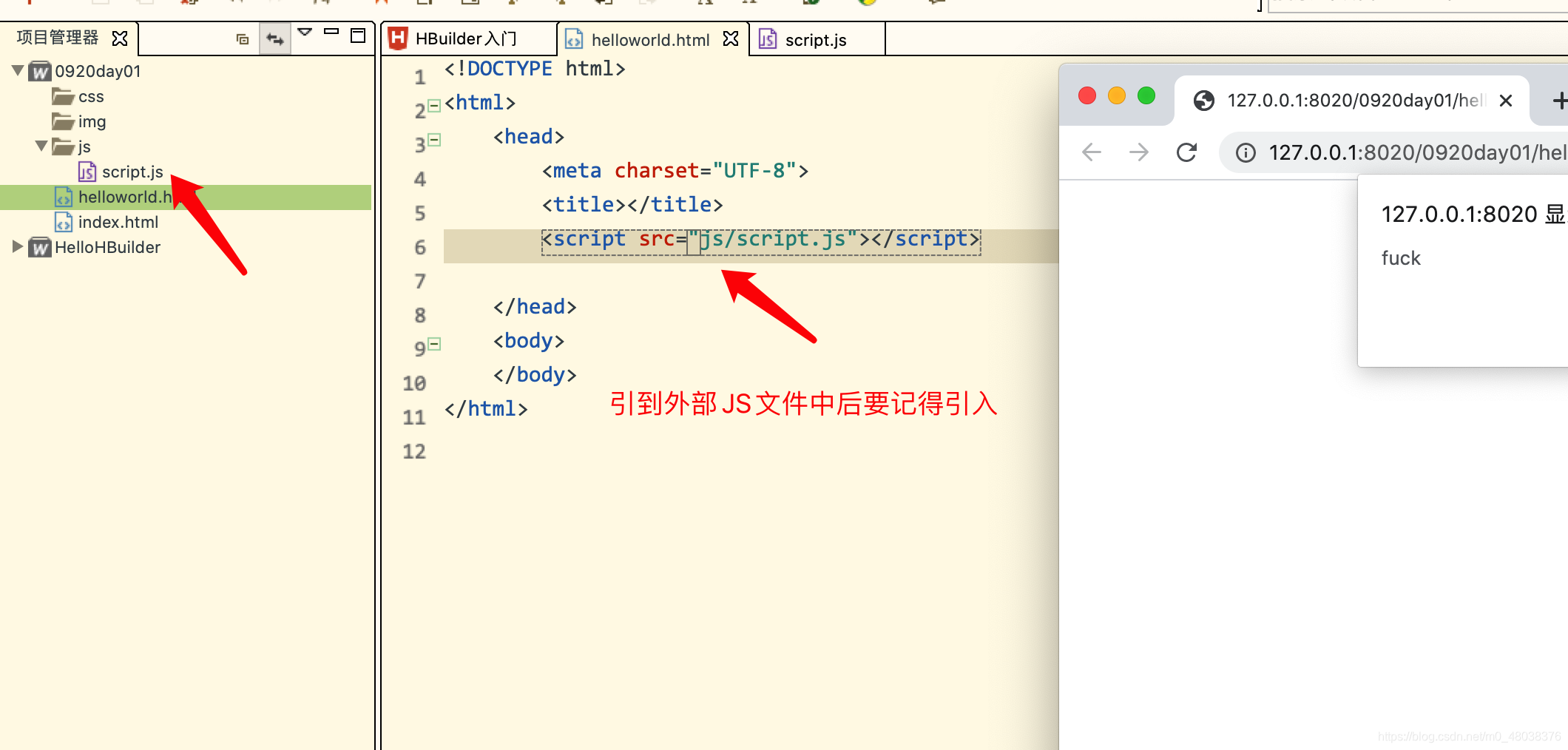This screenshot has width=1568, height=750.
Task: Open the css folder
Action: pyautogui.click(x=78, y=96)
